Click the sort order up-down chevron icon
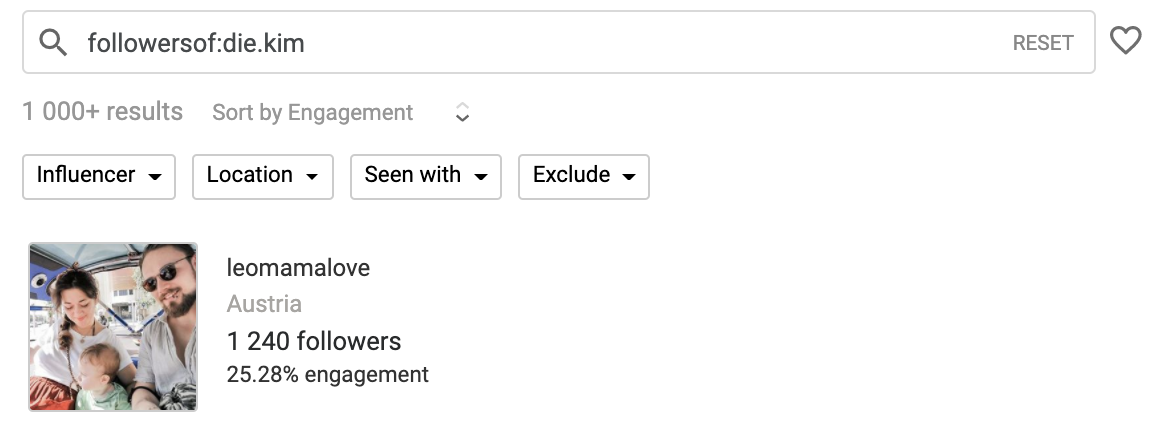The width and height of the screenshot is (1162, 426). tap(462, 113)
